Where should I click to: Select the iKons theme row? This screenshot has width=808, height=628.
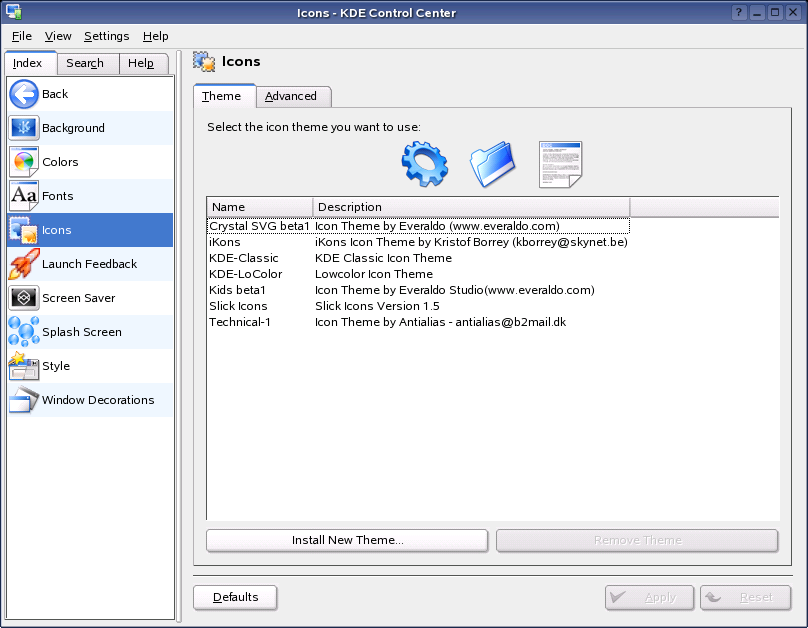418,242
